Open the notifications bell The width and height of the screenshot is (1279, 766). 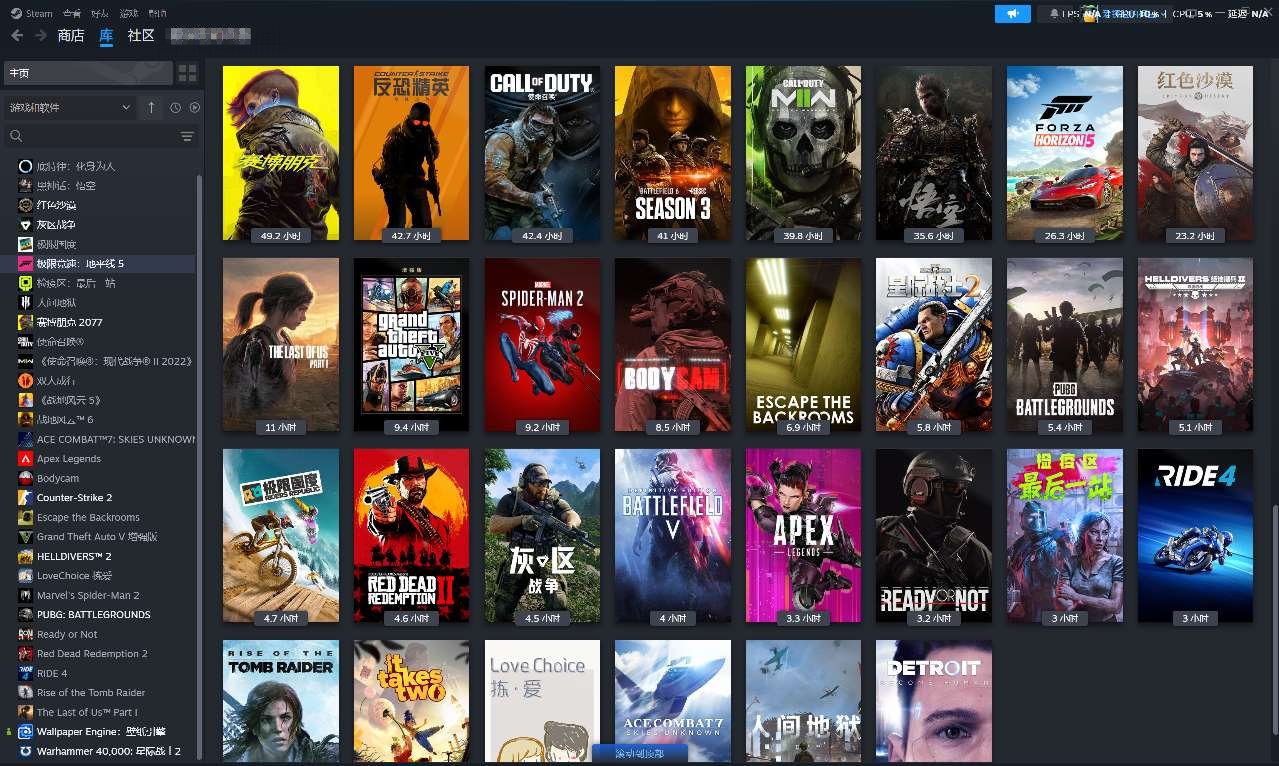1054,14
